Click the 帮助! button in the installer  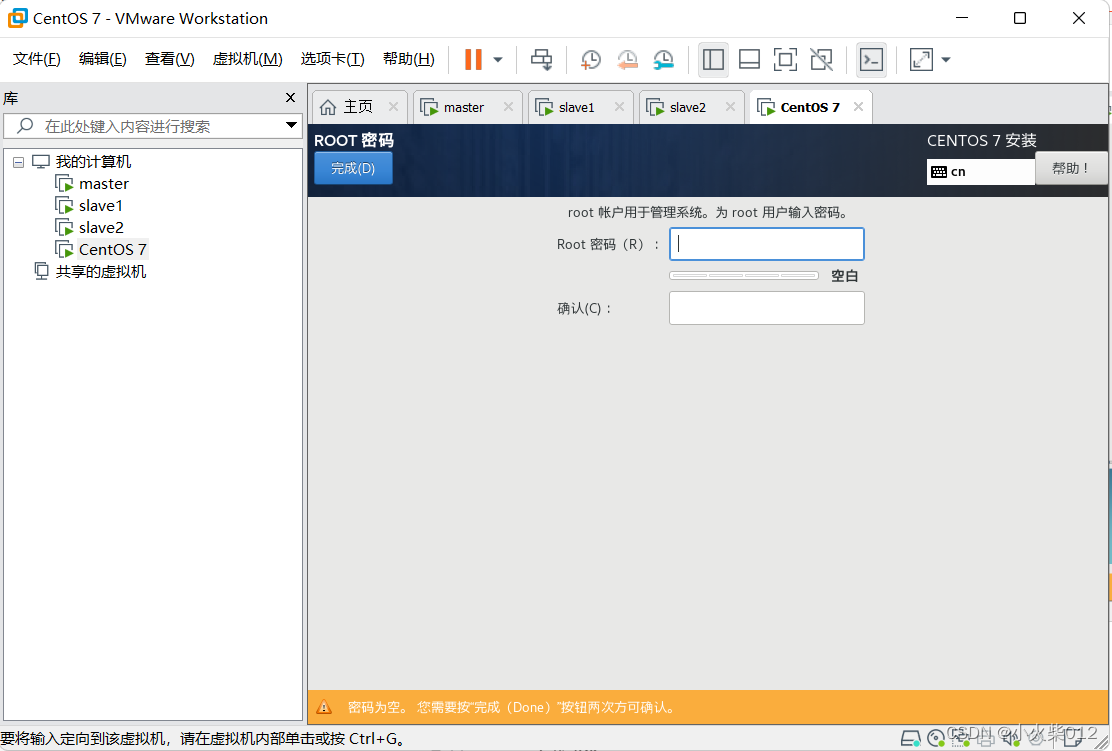[1071, 168]
